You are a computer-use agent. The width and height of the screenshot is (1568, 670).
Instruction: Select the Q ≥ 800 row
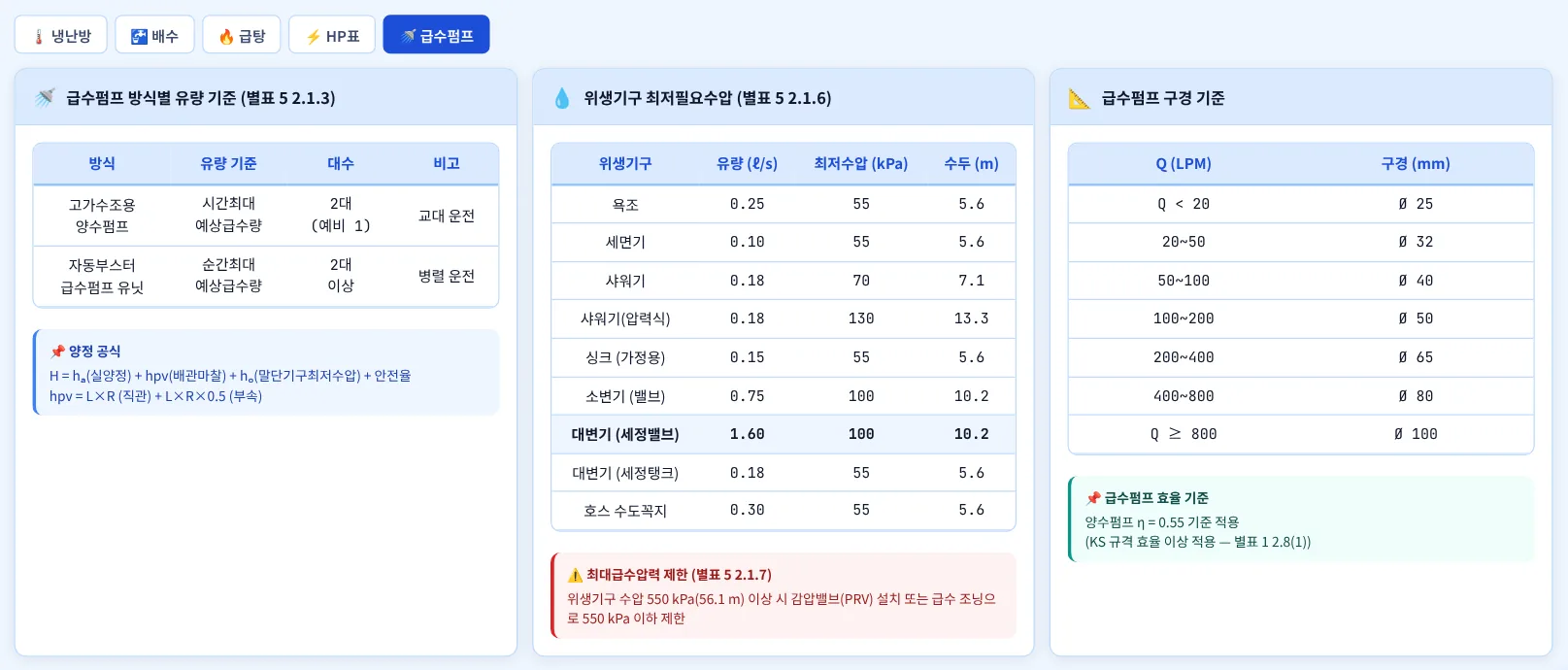[1301, 435]
